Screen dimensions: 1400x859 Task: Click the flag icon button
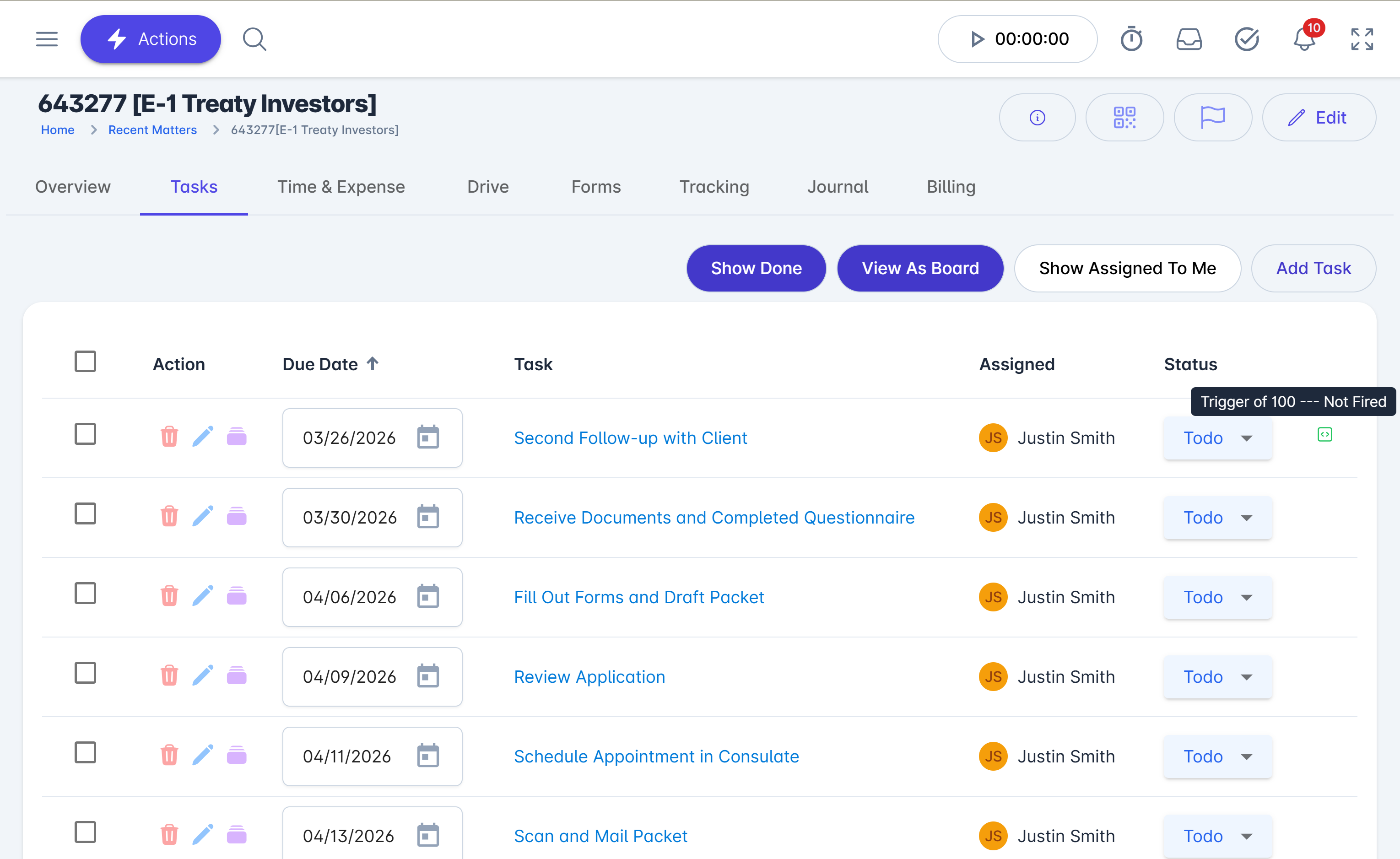pos(1212,118)
